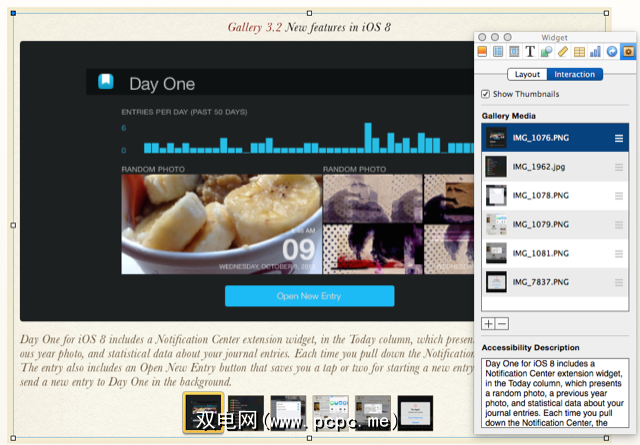Image resolution: width=640 pixels, height=445 pixels.
Task: Click the left-middle widget selection handle
Action: tap(13, 225)
